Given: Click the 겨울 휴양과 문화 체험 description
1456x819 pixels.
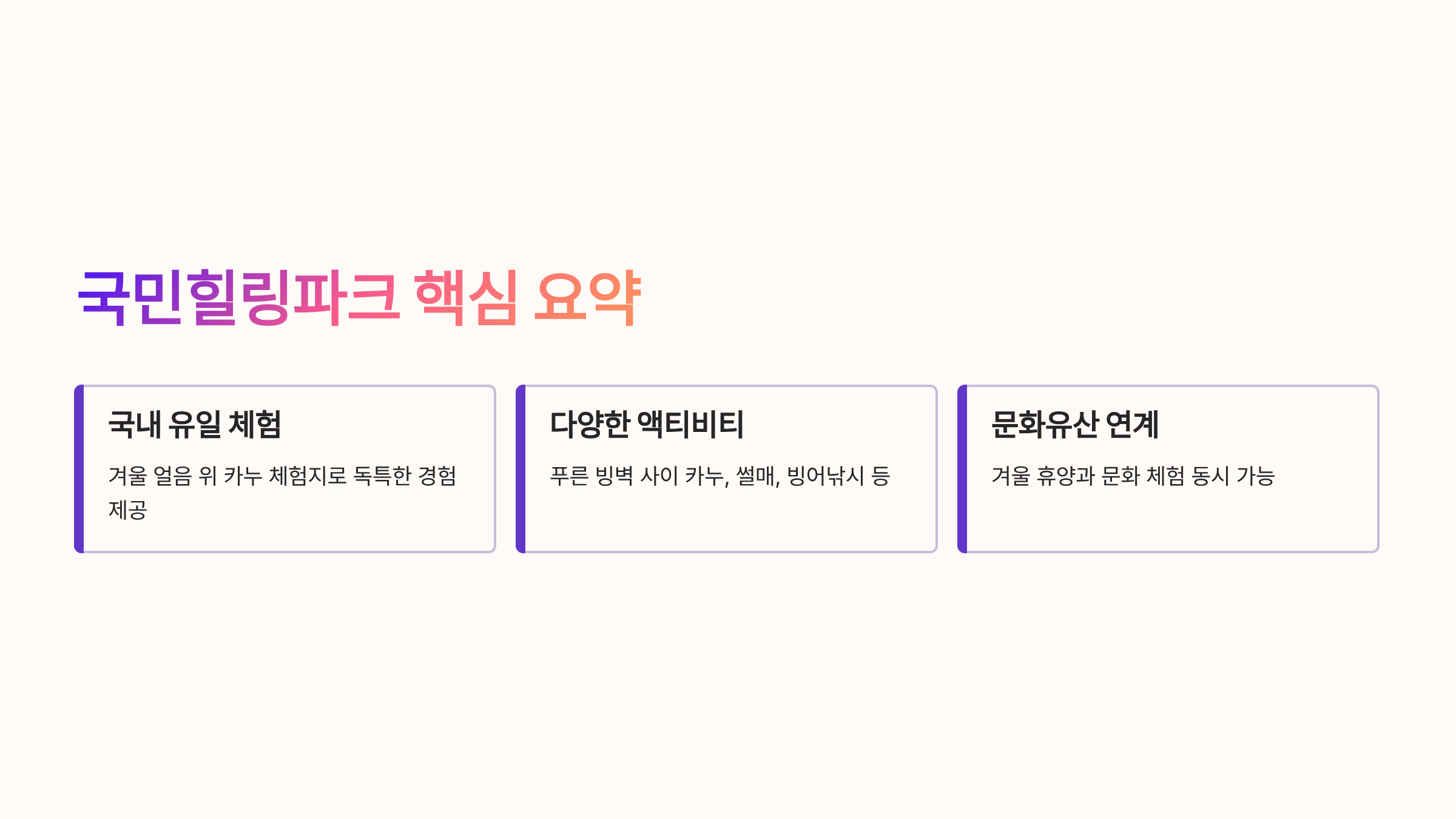Looking at the screenshot, I should 1133,476.
